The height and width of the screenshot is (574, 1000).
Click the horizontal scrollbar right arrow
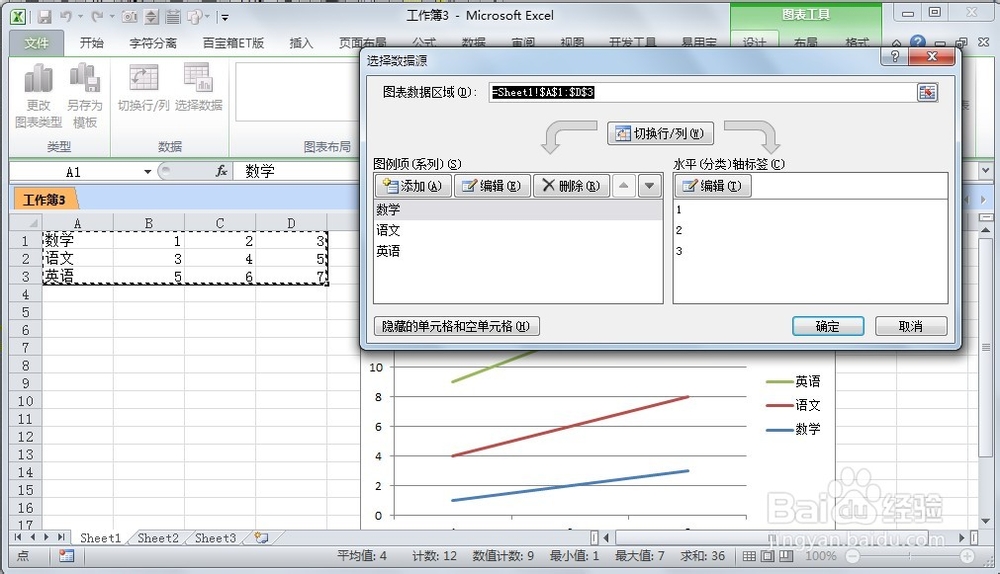tap(962, 538)
